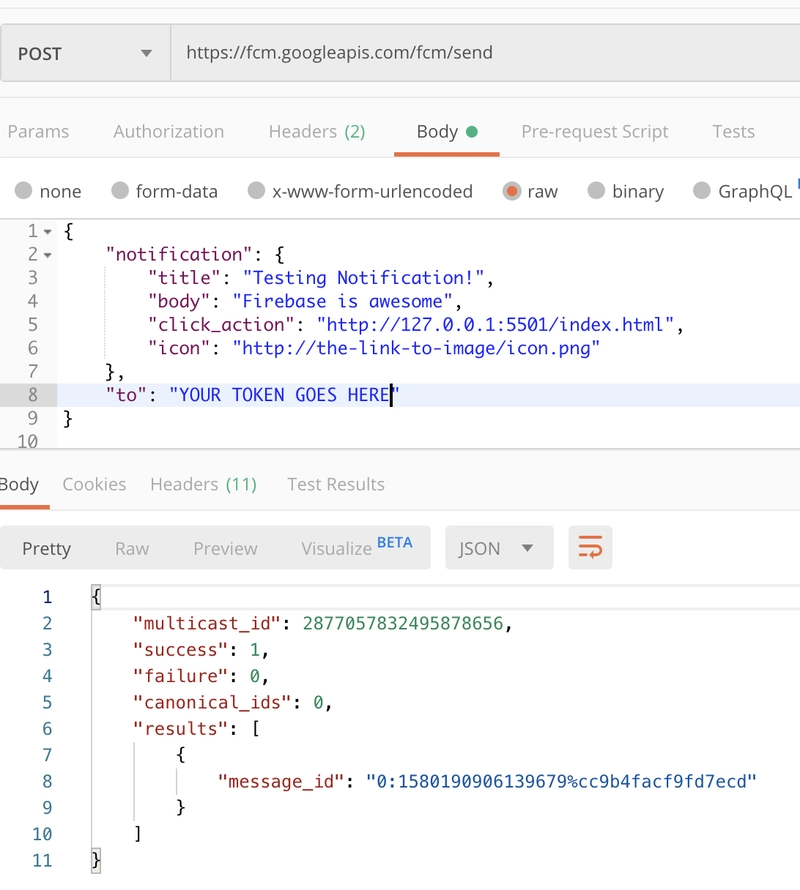The width and height of the screenshot is (800, 890).
Task: Click the icon.png link value
Action: coord(416,347)
